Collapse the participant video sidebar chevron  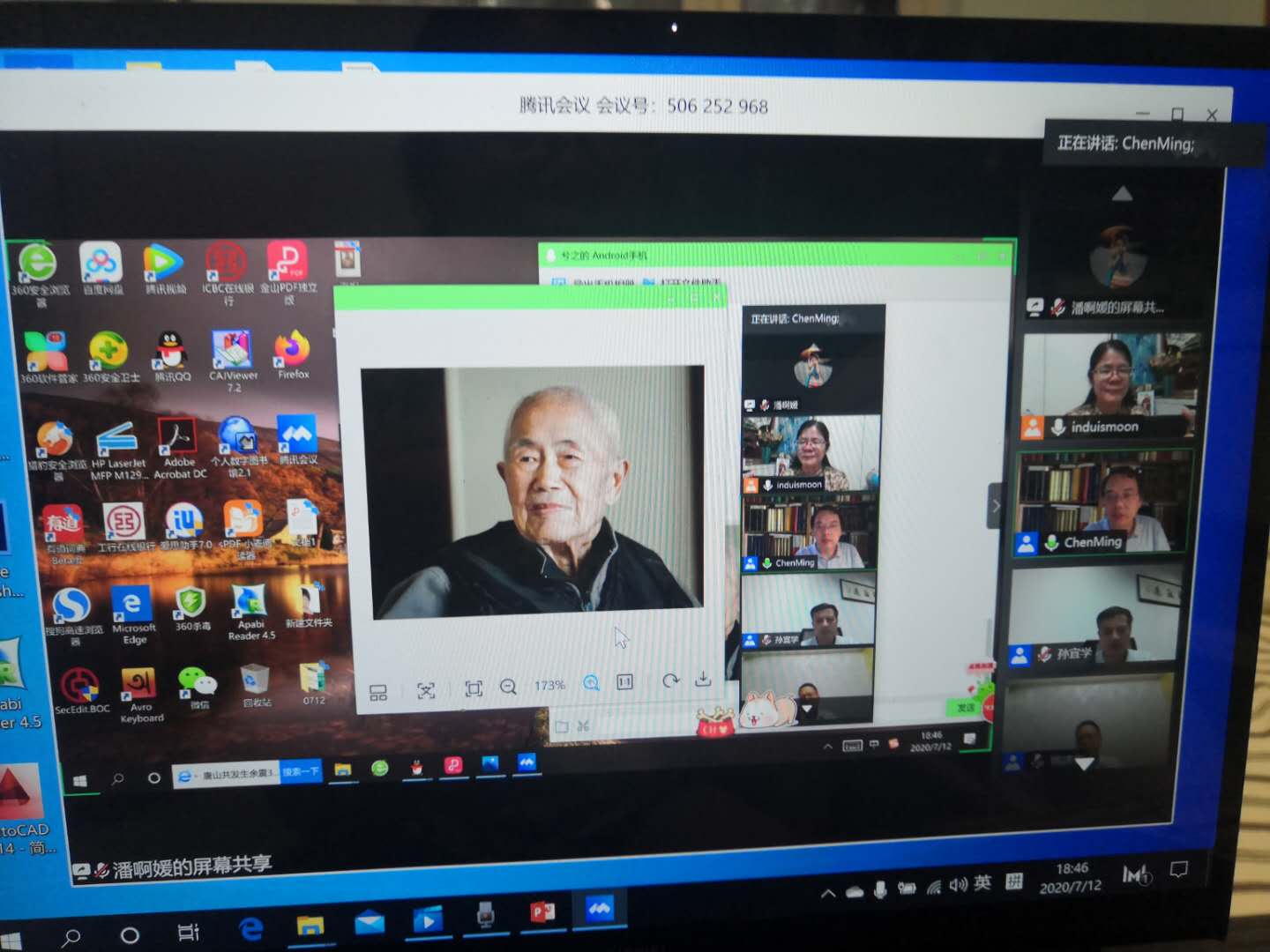pos(996,506)
